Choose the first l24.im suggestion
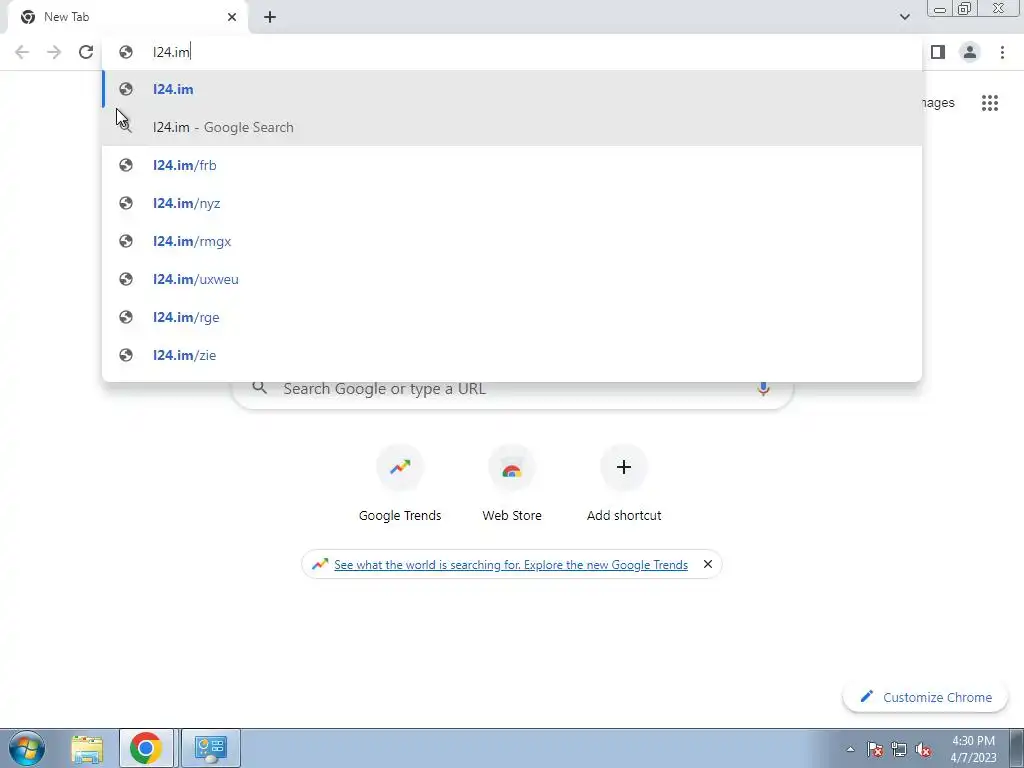Screen dimensions: 1024x768 click(x=512, y=89)
